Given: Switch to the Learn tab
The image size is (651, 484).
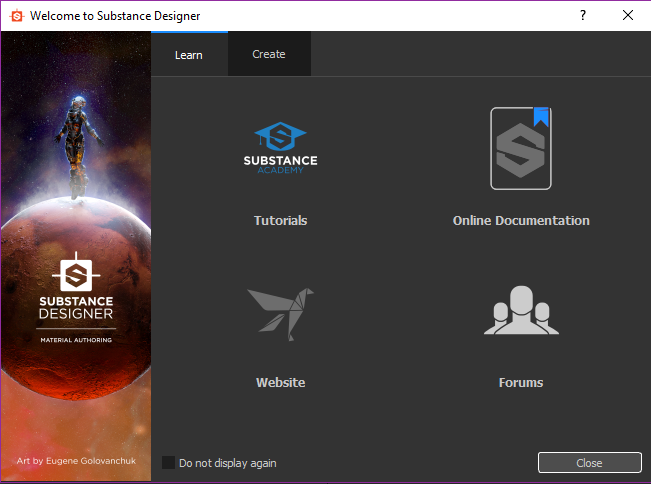Looking at the screenshot, I should click(189, 54).
